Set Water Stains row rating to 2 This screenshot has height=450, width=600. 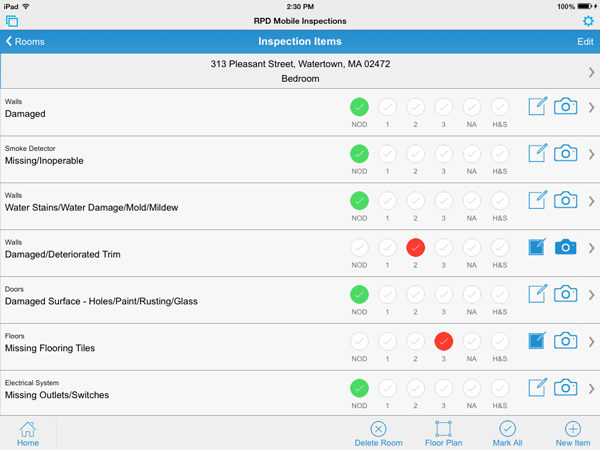[416, 201]
